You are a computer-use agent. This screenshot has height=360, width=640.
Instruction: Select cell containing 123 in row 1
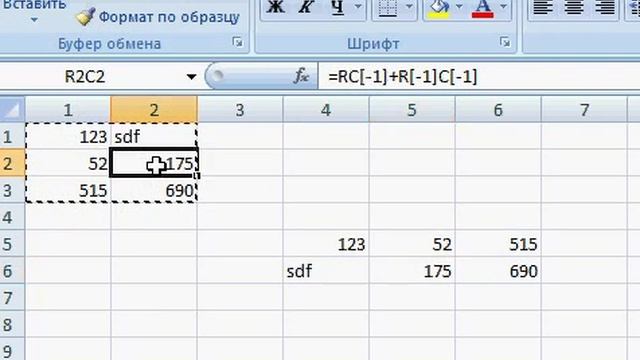tap(68, 136)
